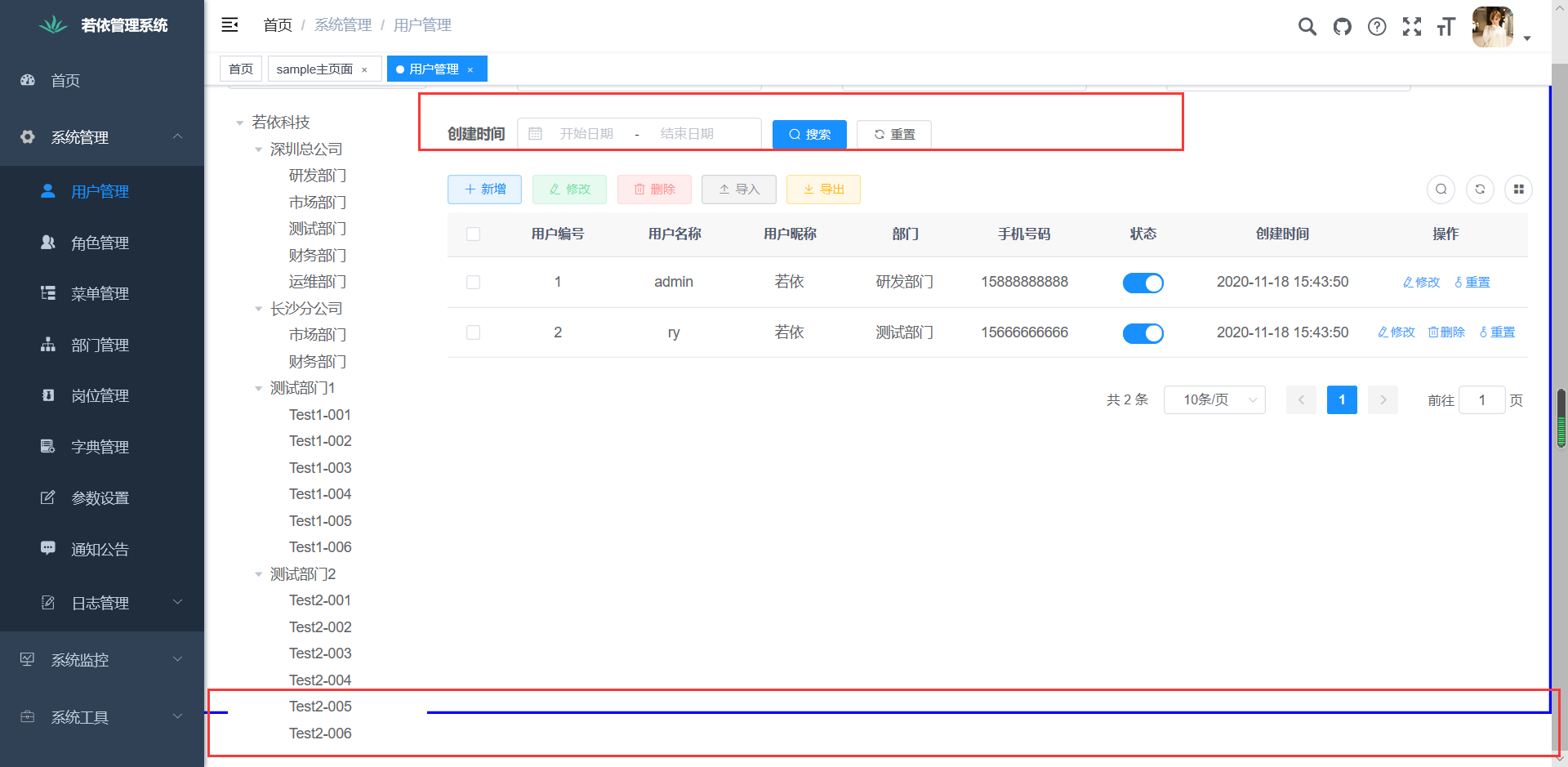
Task: Check the admin row checkbox
Action: (x=473, y=283)
